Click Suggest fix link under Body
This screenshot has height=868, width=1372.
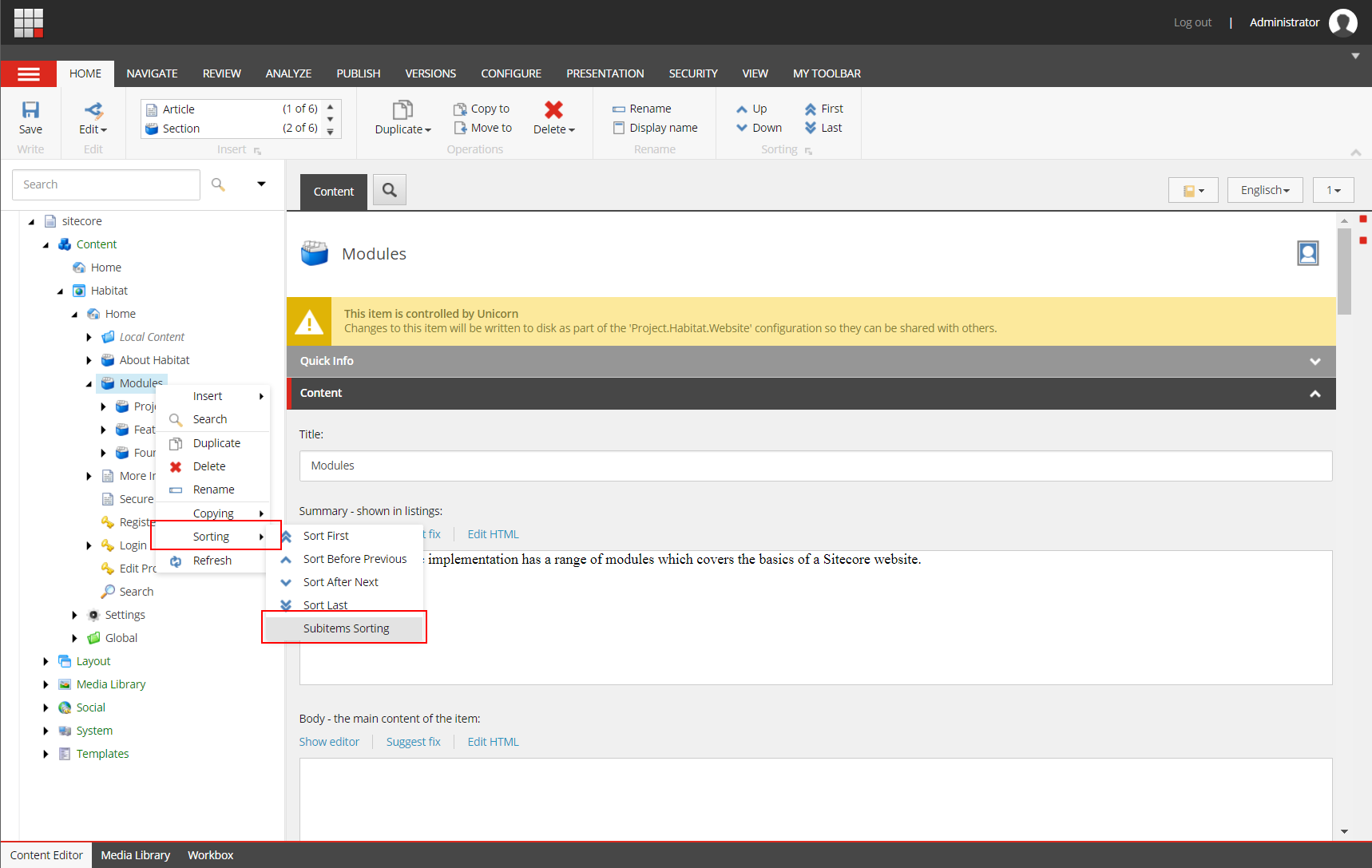click(x=413, y=742)
